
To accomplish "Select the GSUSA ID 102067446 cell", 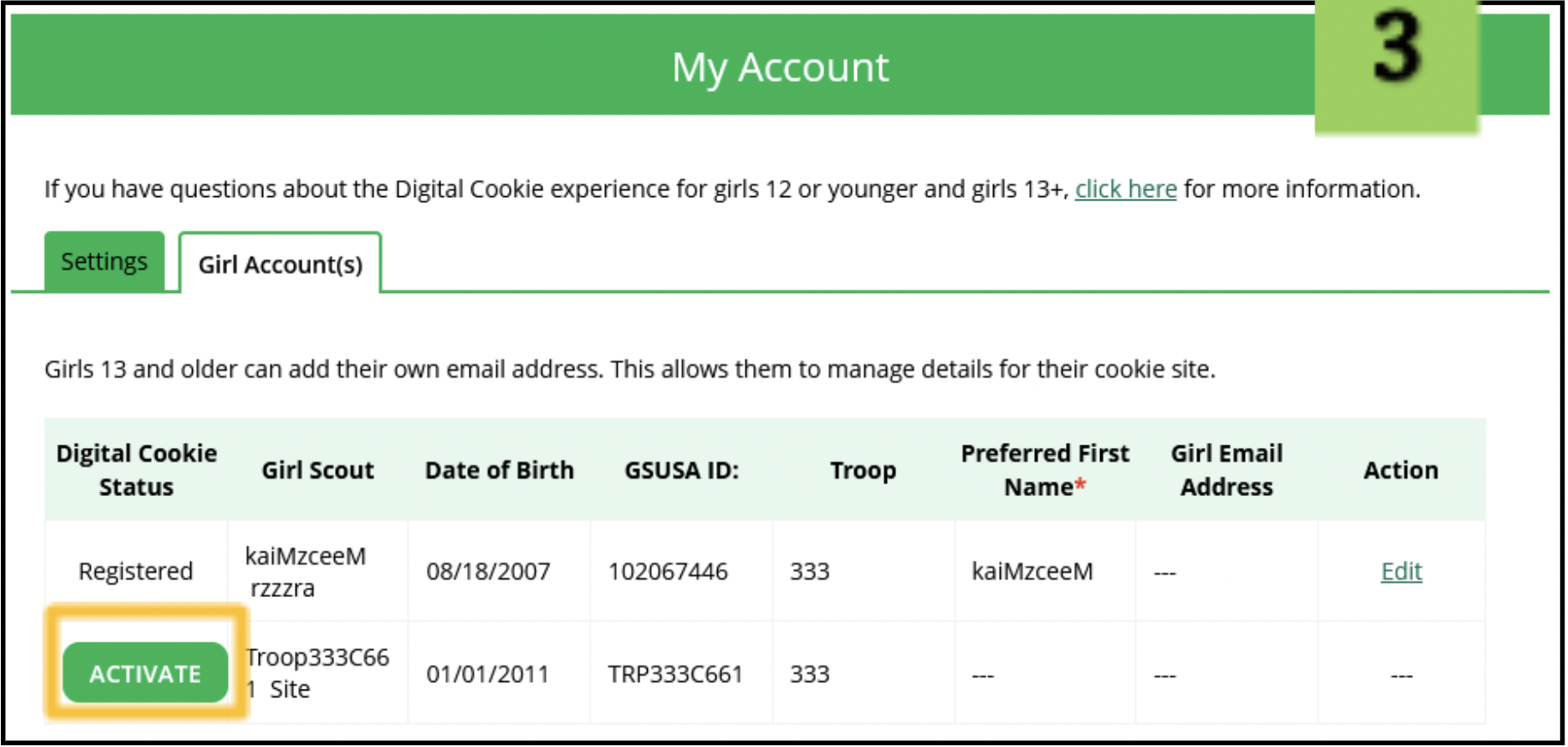I will pyautogui.click(x=667, y=571).
